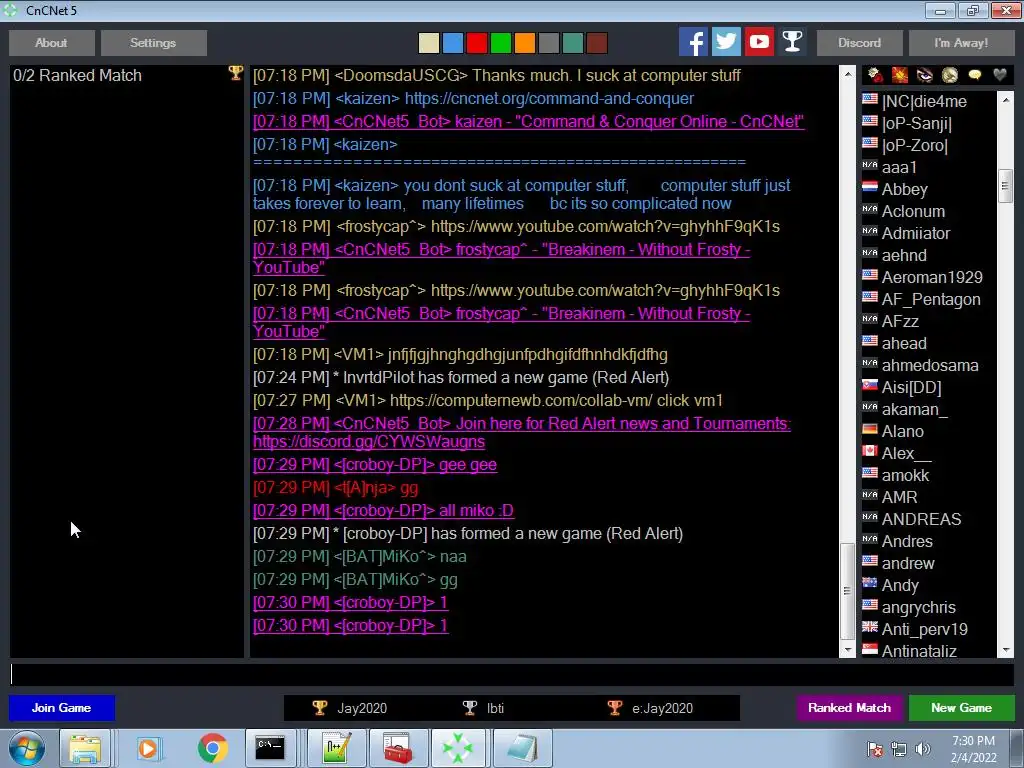Open the Facebook page icon
Screen dimensions: 1024x768
[693, 42]
